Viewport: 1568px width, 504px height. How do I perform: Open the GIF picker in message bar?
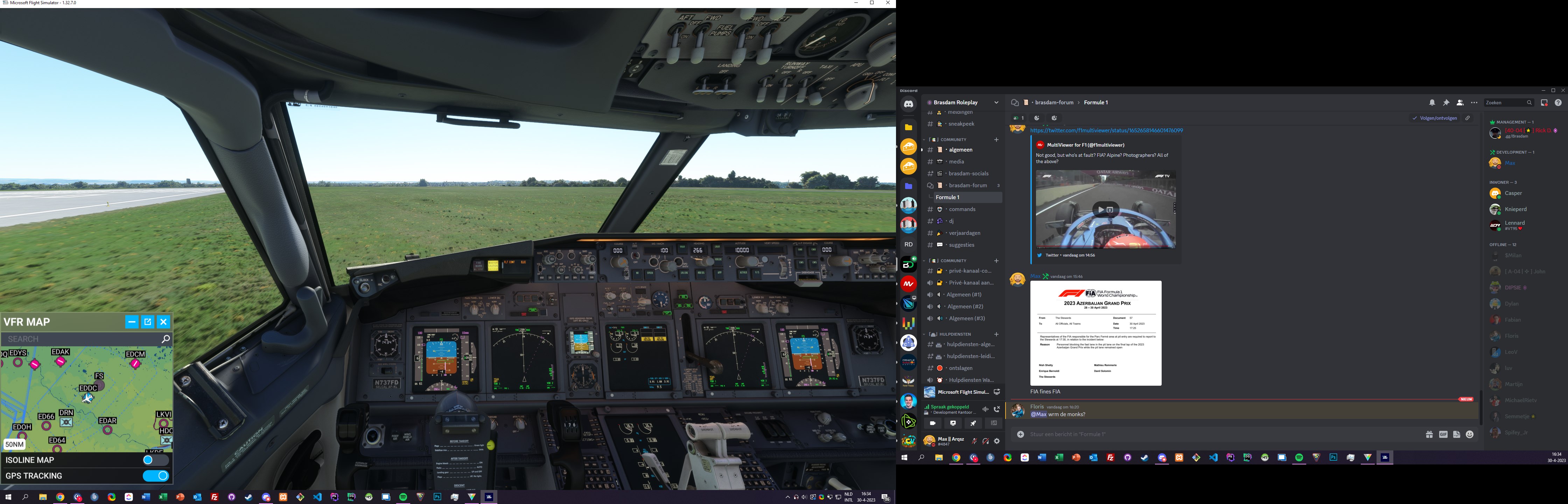(1443, 435)
